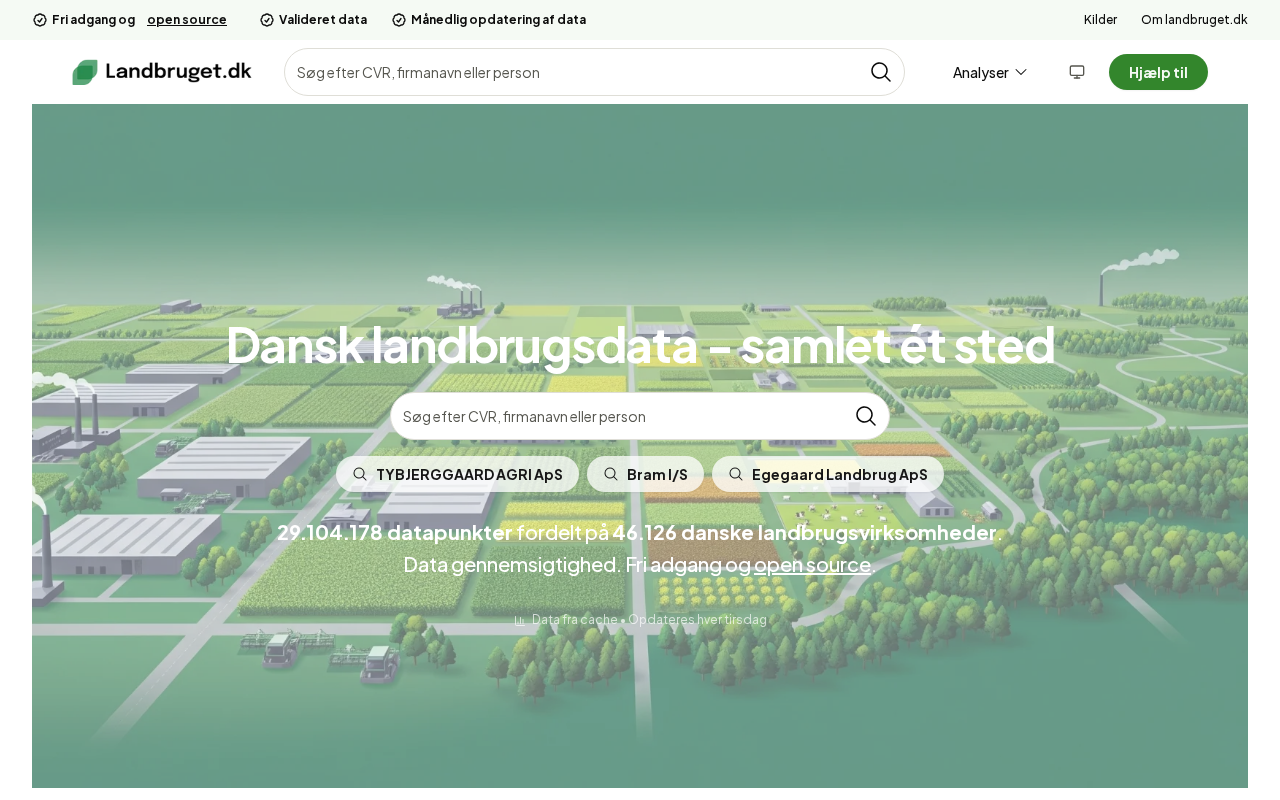Viewport: 1280px width, 800px height.
Task: Click the checkmark icon beside 'Månedlig opdatering af data'
Action: [399, 20]
